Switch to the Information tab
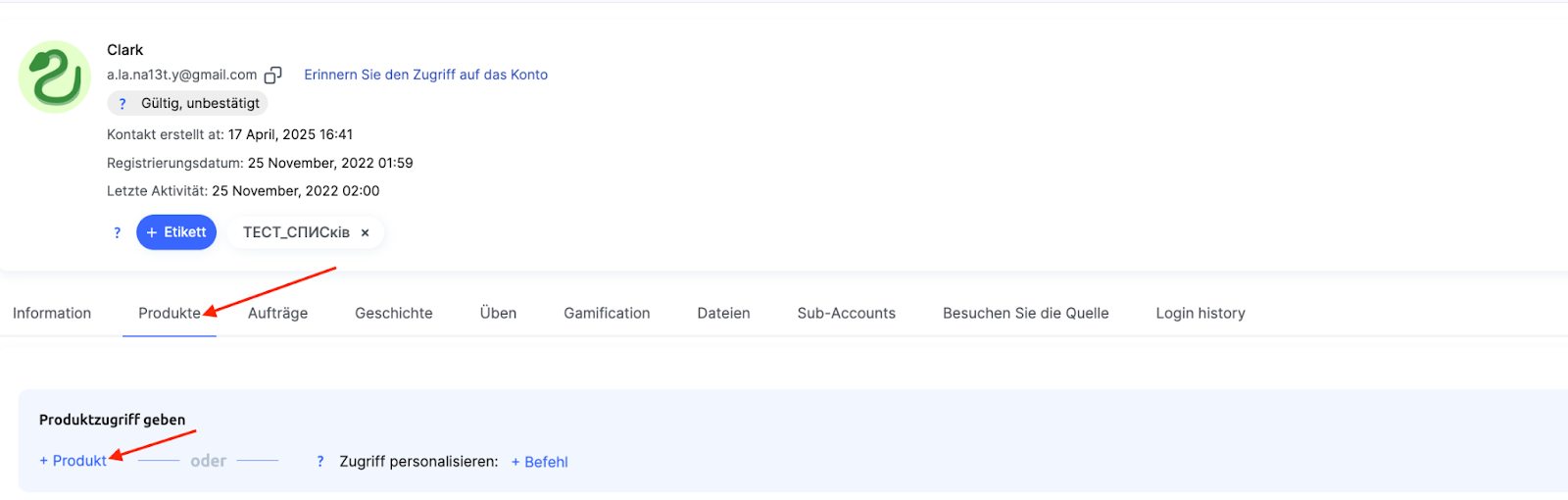Screen dimensions: 1568x500 point(52,314)
